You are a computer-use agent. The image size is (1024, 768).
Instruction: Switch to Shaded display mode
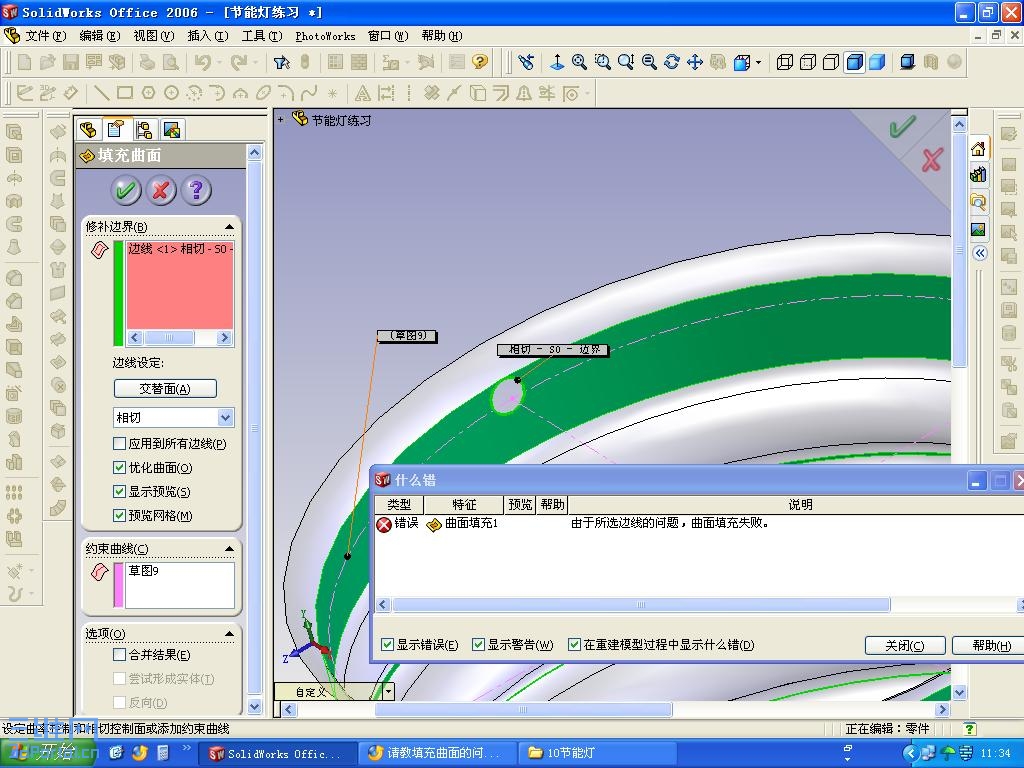coord(877,62)
